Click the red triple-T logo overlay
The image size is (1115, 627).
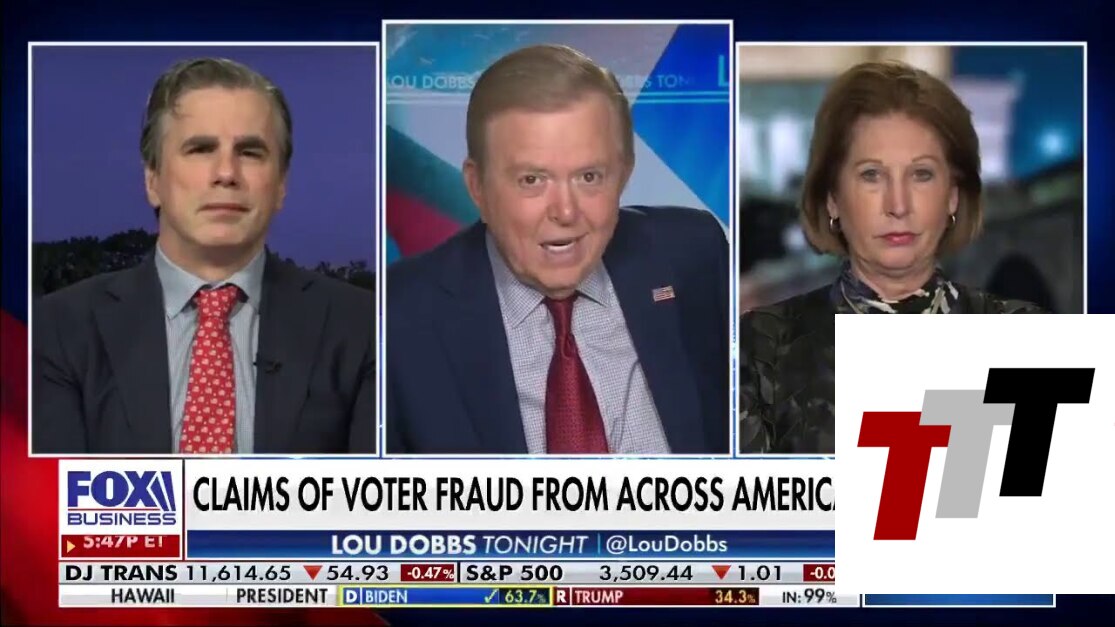[x=975, y=454]
